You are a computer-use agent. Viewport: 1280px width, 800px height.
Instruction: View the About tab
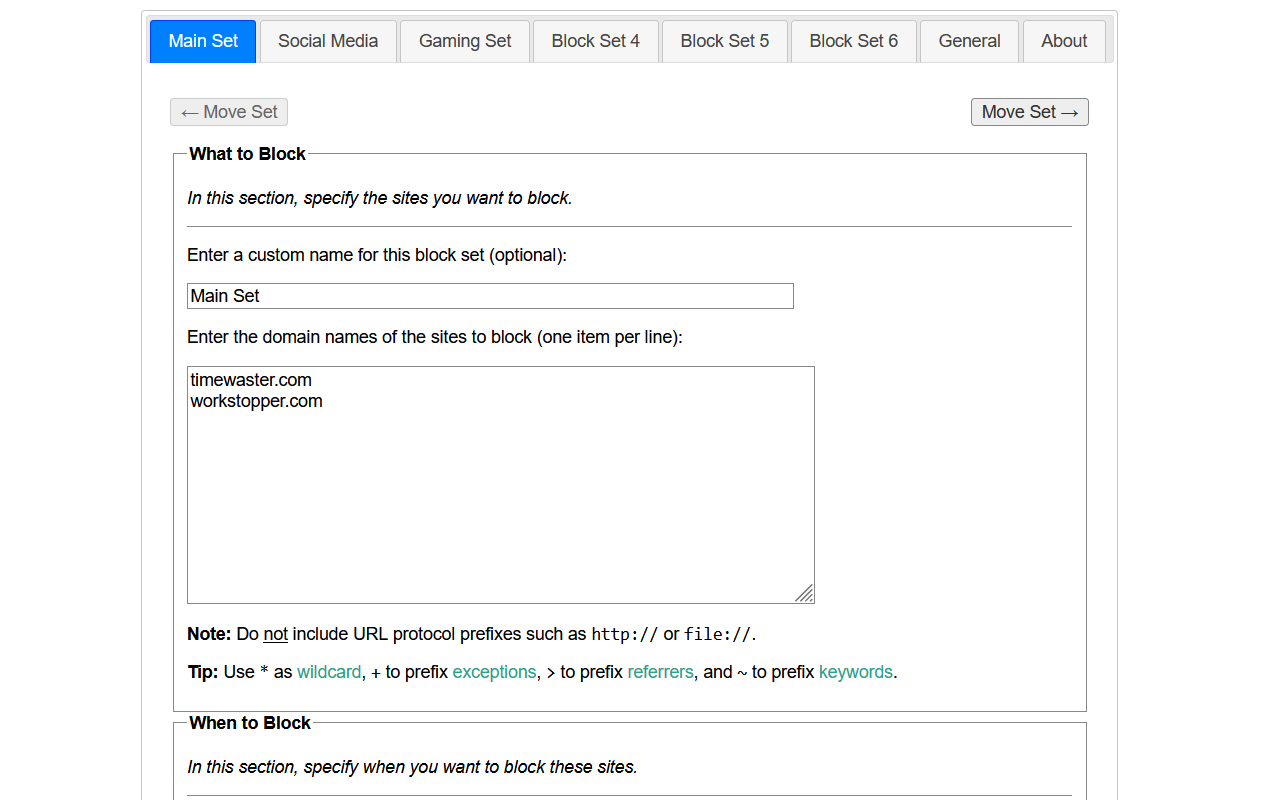[x=1063, y=41]
